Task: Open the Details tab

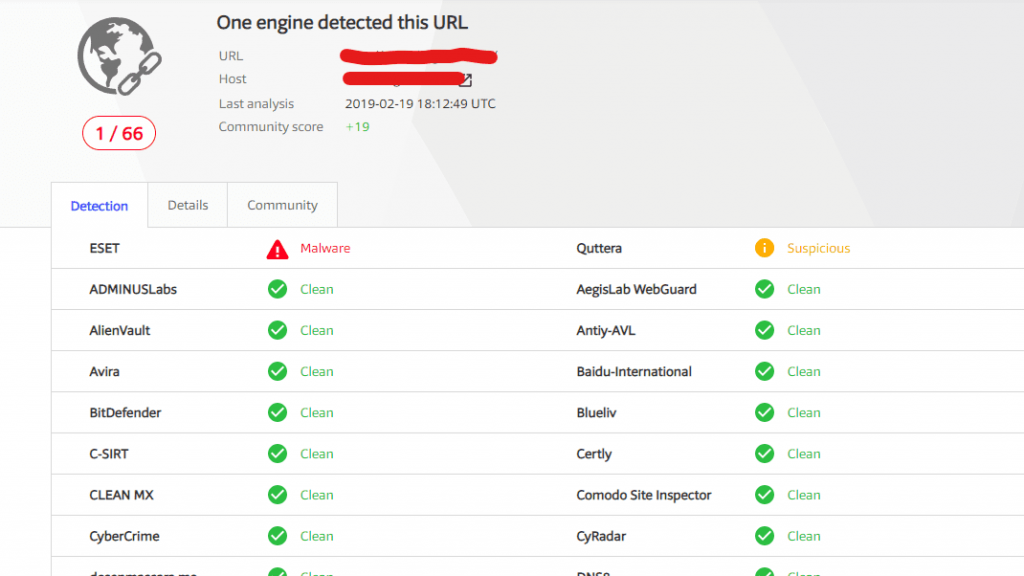Action: [x=187, y=205]
